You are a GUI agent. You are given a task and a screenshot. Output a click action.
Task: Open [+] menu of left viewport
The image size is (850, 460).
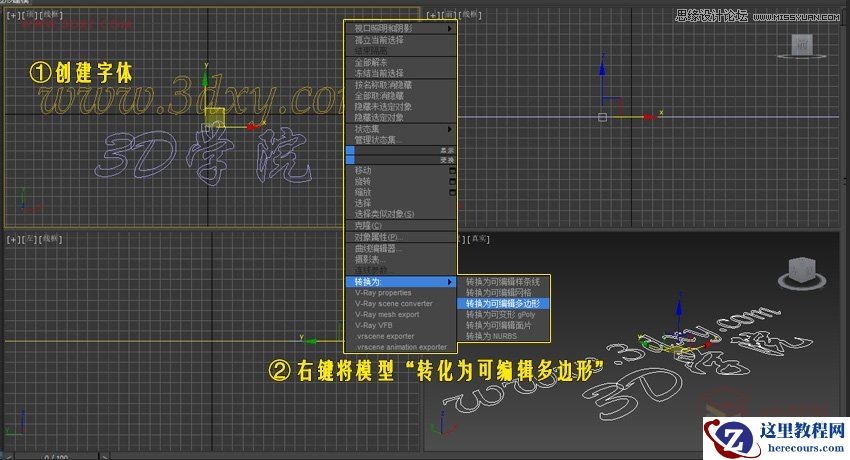click(12, 239)
